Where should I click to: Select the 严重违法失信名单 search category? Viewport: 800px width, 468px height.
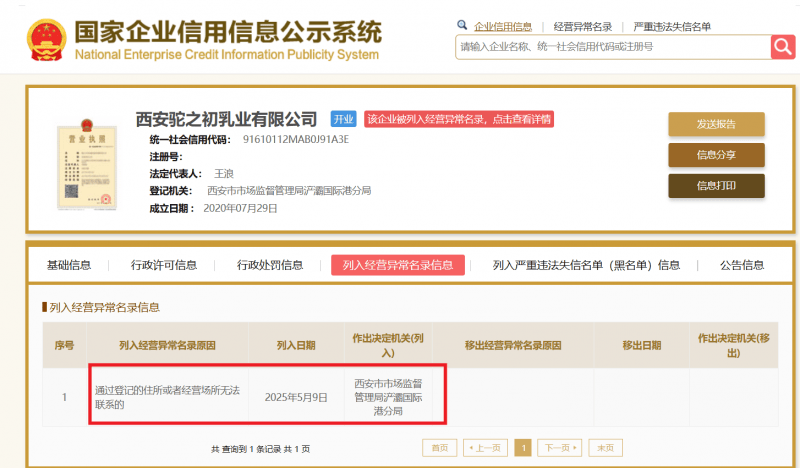(672, 27)
